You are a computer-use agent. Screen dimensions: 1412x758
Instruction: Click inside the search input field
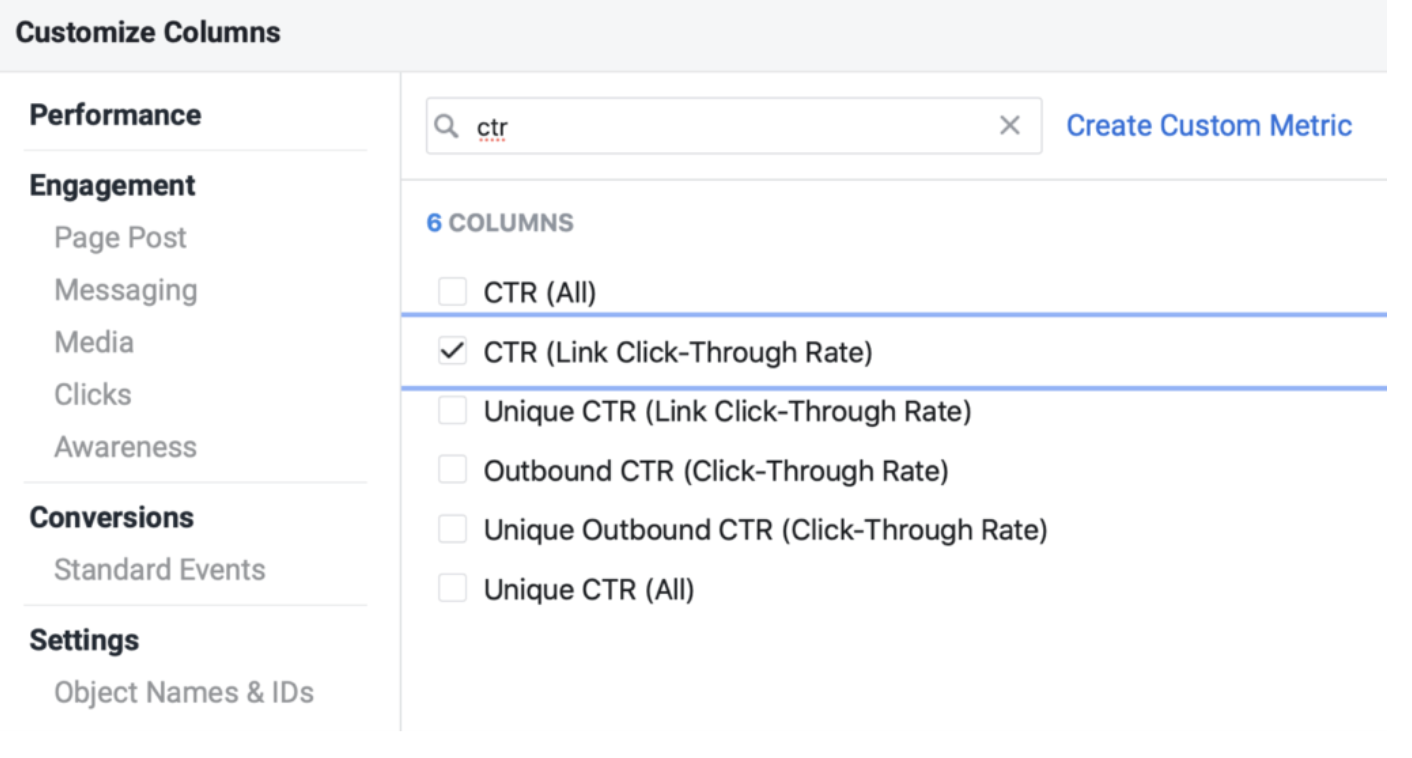(700, 125)
